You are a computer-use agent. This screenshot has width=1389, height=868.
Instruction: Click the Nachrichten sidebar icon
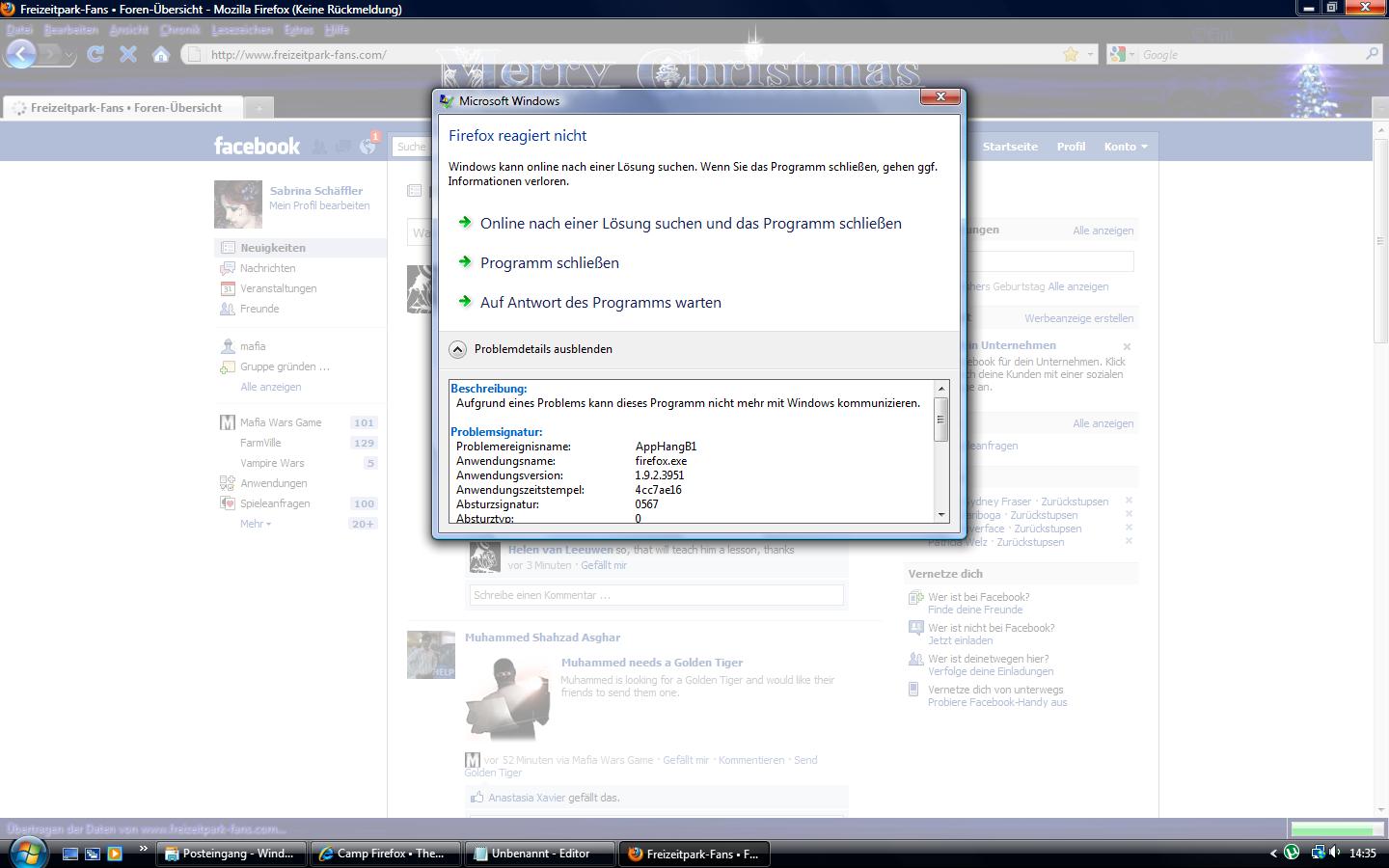tap(228, 268)
